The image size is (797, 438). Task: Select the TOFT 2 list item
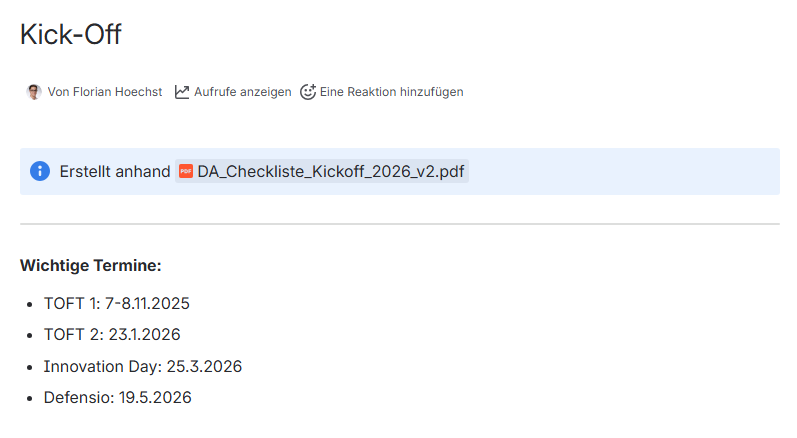(x=111, y=335)
